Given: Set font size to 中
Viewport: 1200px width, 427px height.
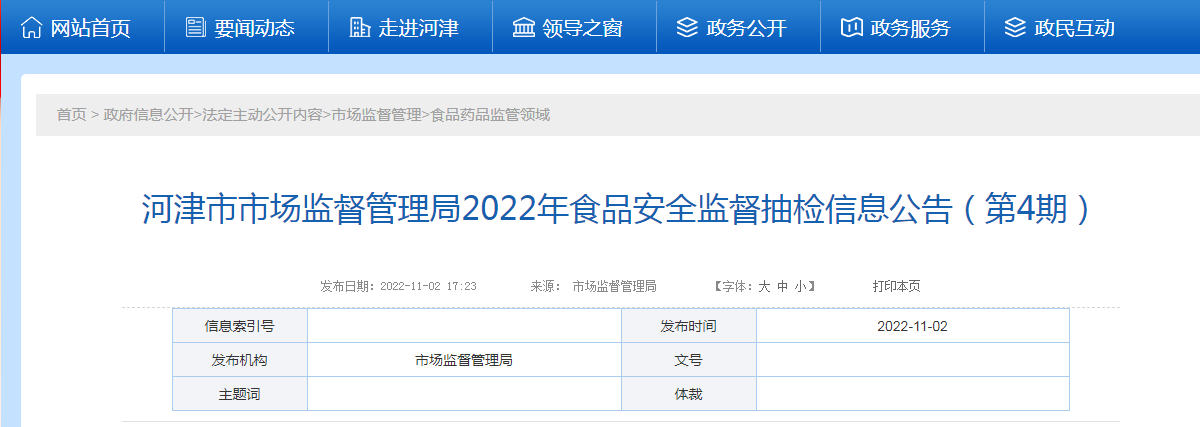Looking at the screenshot, I should point(783,286).
